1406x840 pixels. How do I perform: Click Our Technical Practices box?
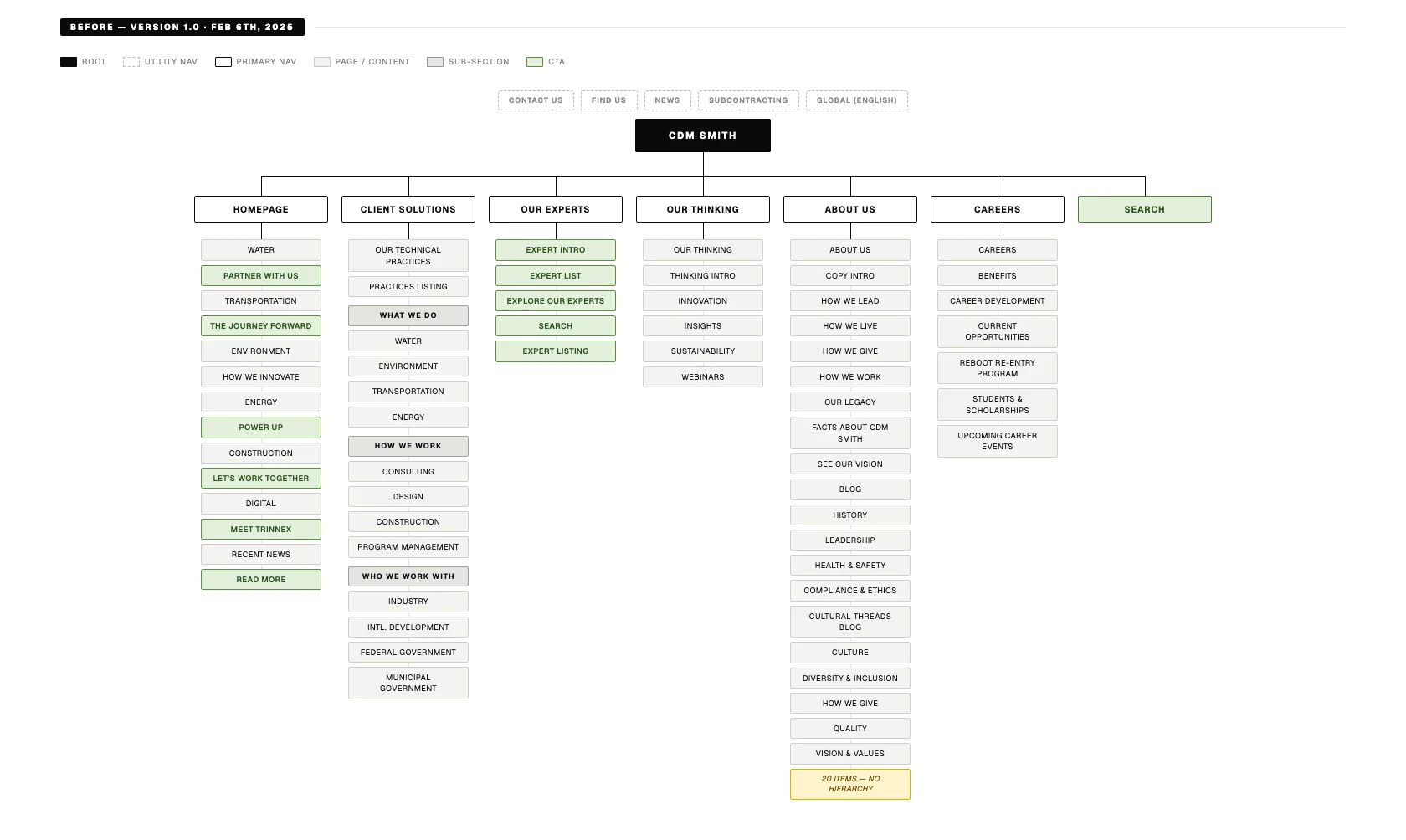[408, 256]
